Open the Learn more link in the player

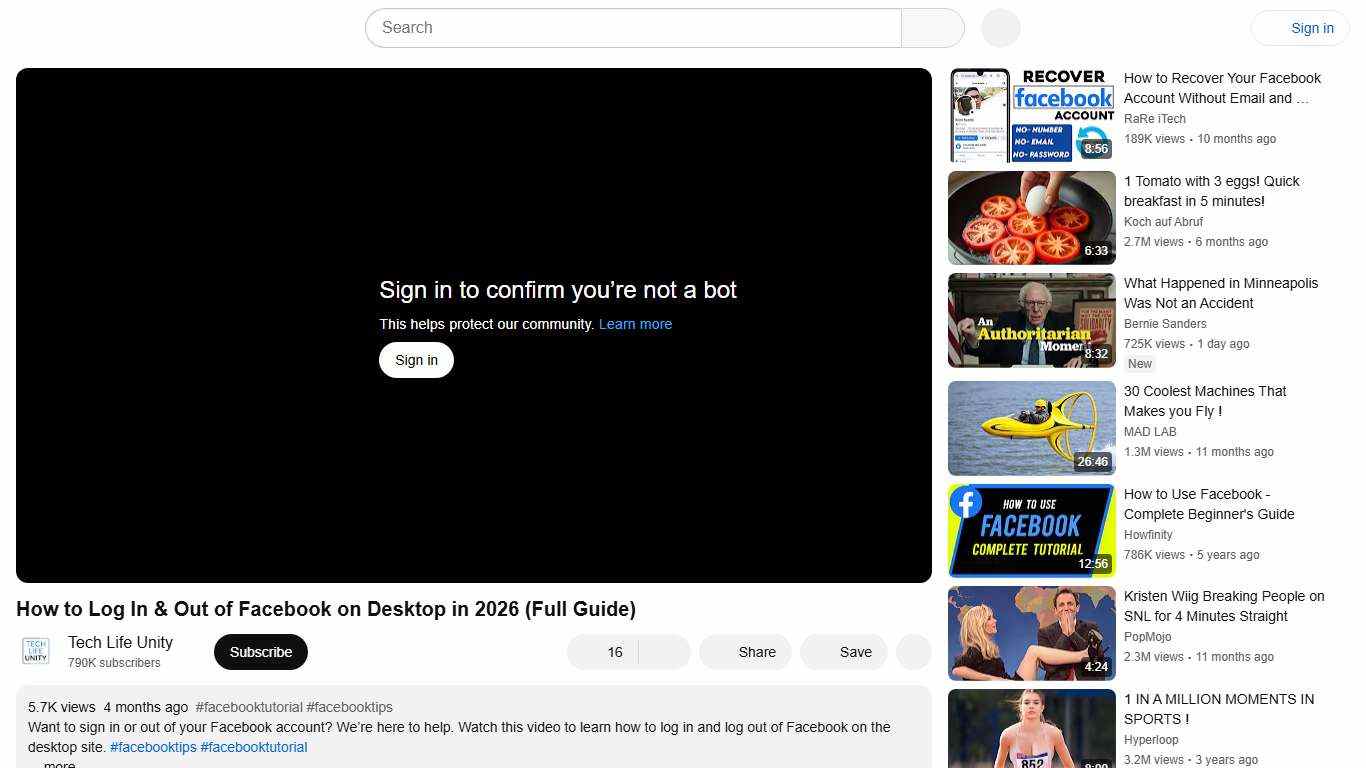(635, 324)
